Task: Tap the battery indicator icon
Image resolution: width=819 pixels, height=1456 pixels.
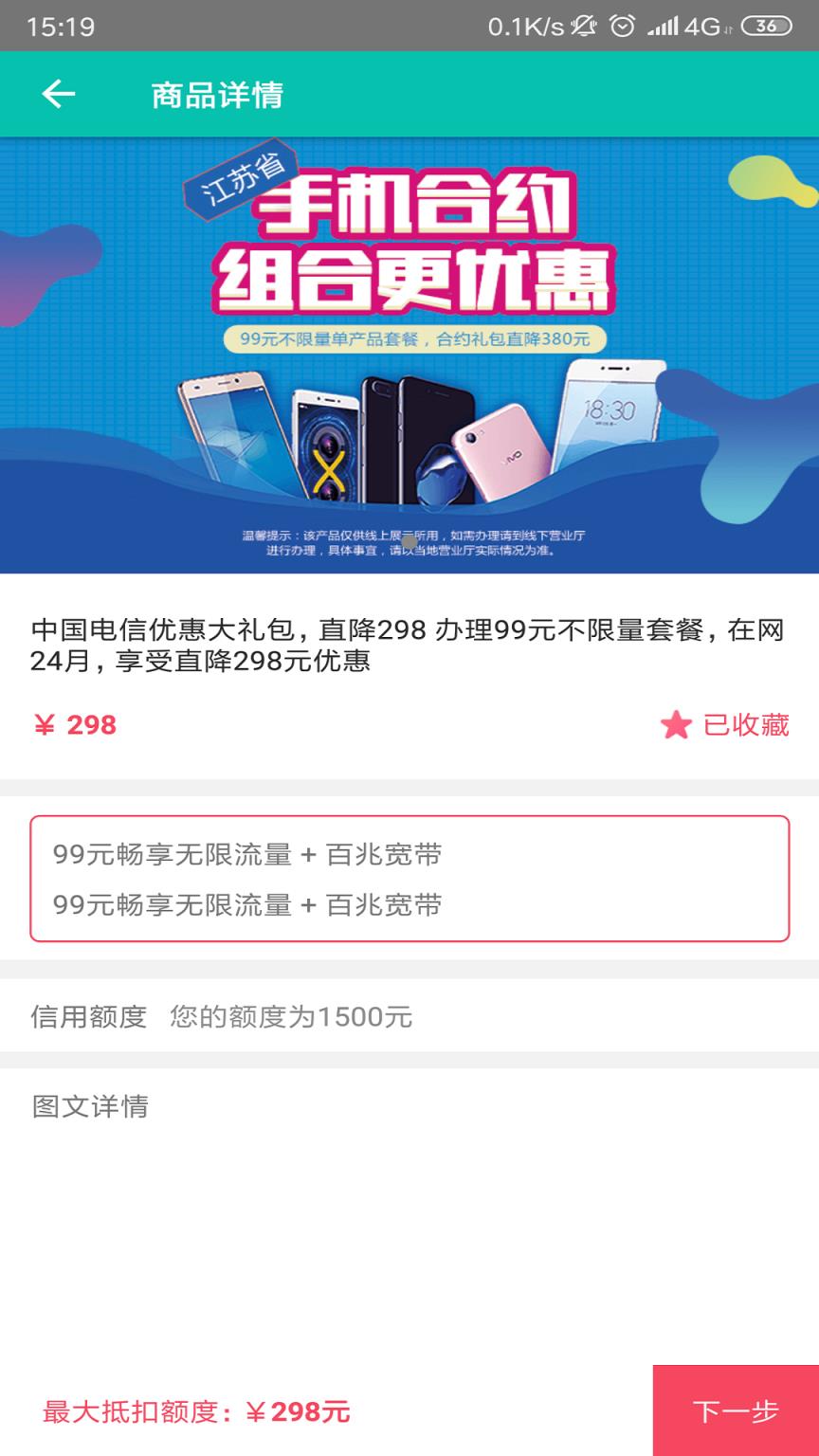Action: [x=766, y=27]
